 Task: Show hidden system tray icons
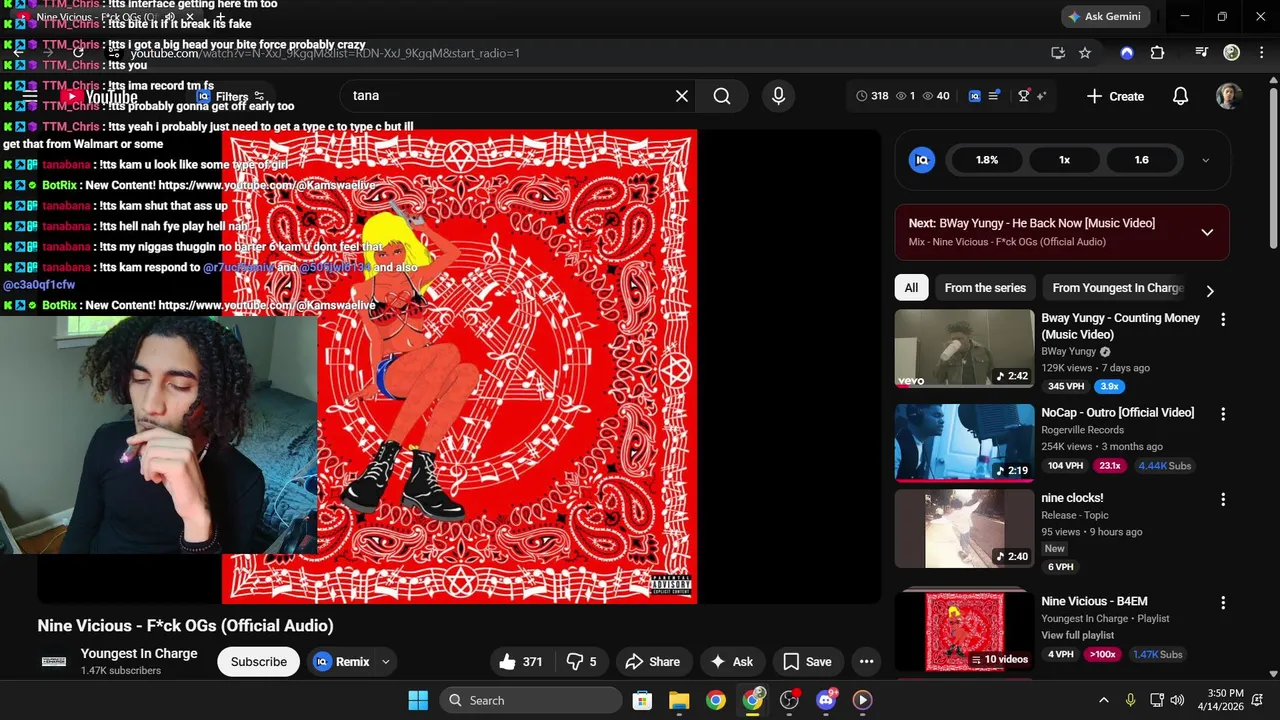coord(1104,700)
